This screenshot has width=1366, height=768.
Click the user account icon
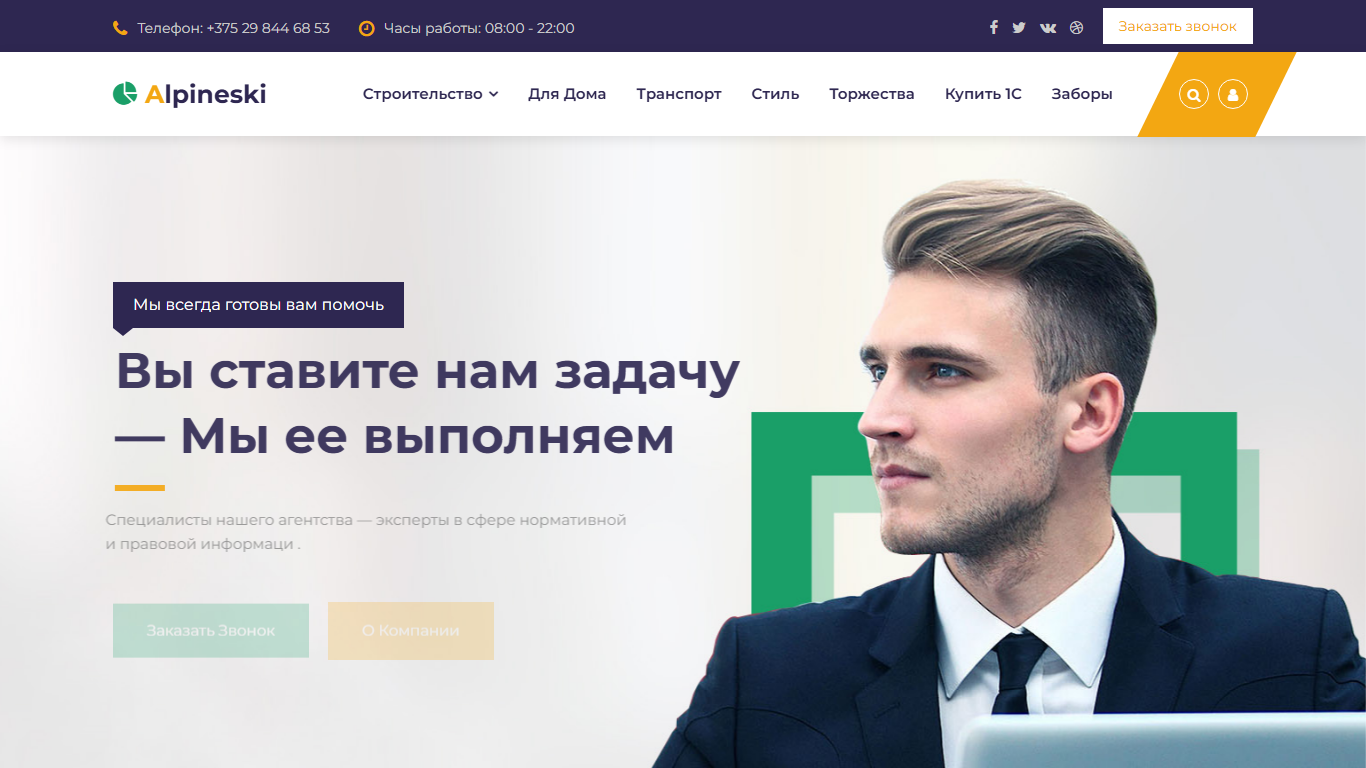1233,95
